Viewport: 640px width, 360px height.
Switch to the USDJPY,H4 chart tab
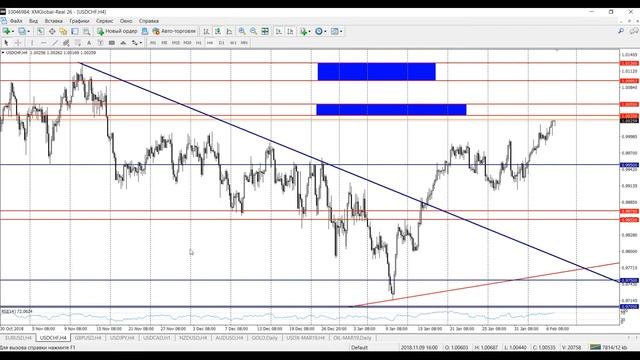click(122, 338)
